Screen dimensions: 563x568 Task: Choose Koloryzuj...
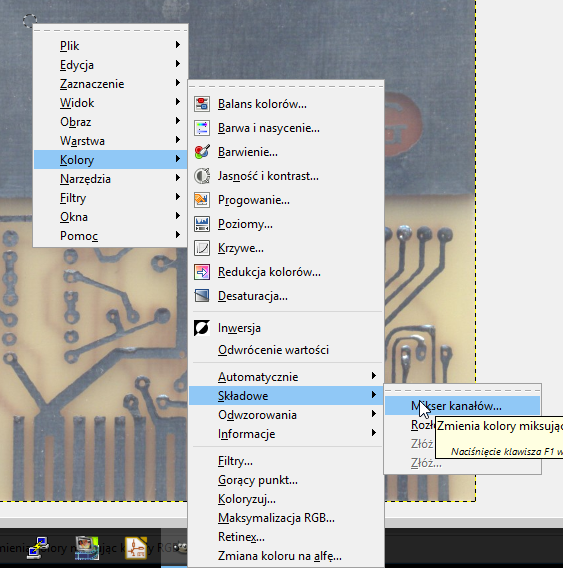click(x=286, y=499)
